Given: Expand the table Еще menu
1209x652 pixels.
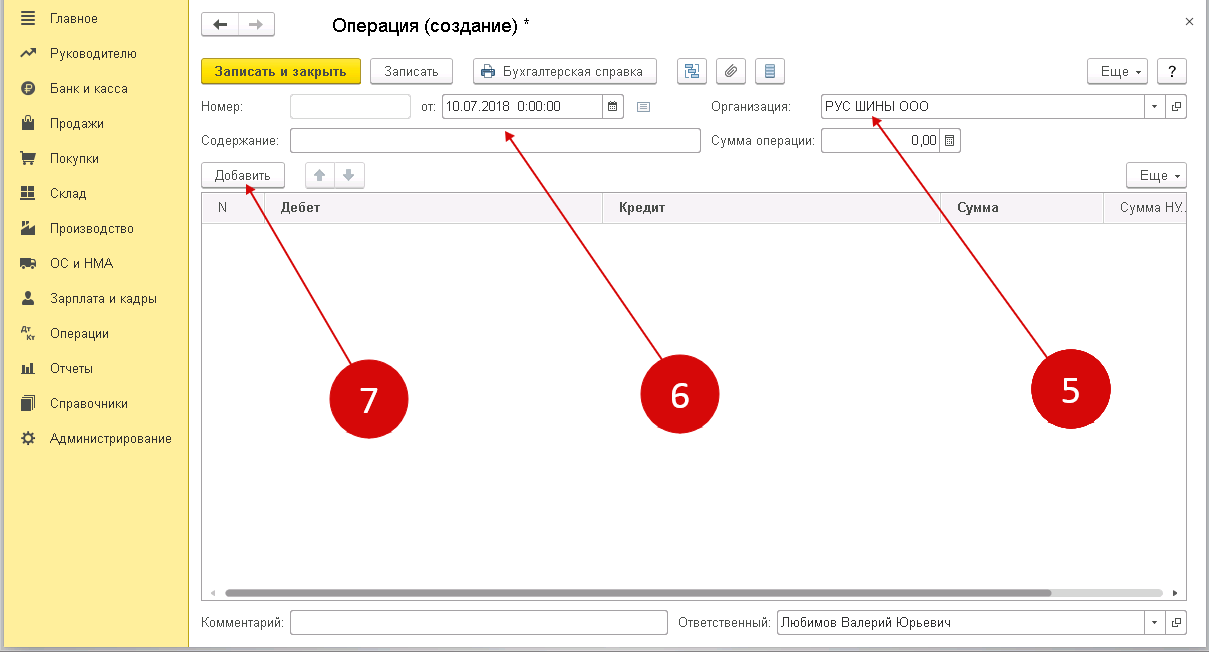Looking at the screenshot, I should [1156, 175].
